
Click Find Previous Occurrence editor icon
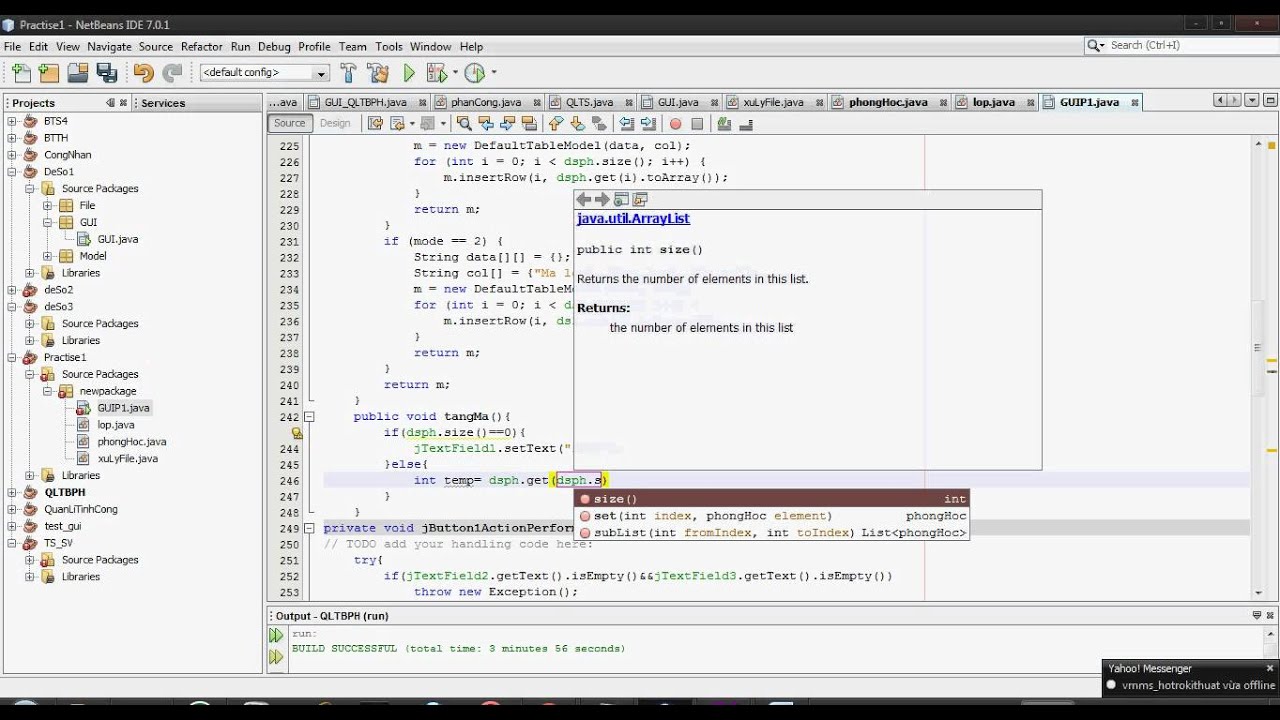[486, 123]
